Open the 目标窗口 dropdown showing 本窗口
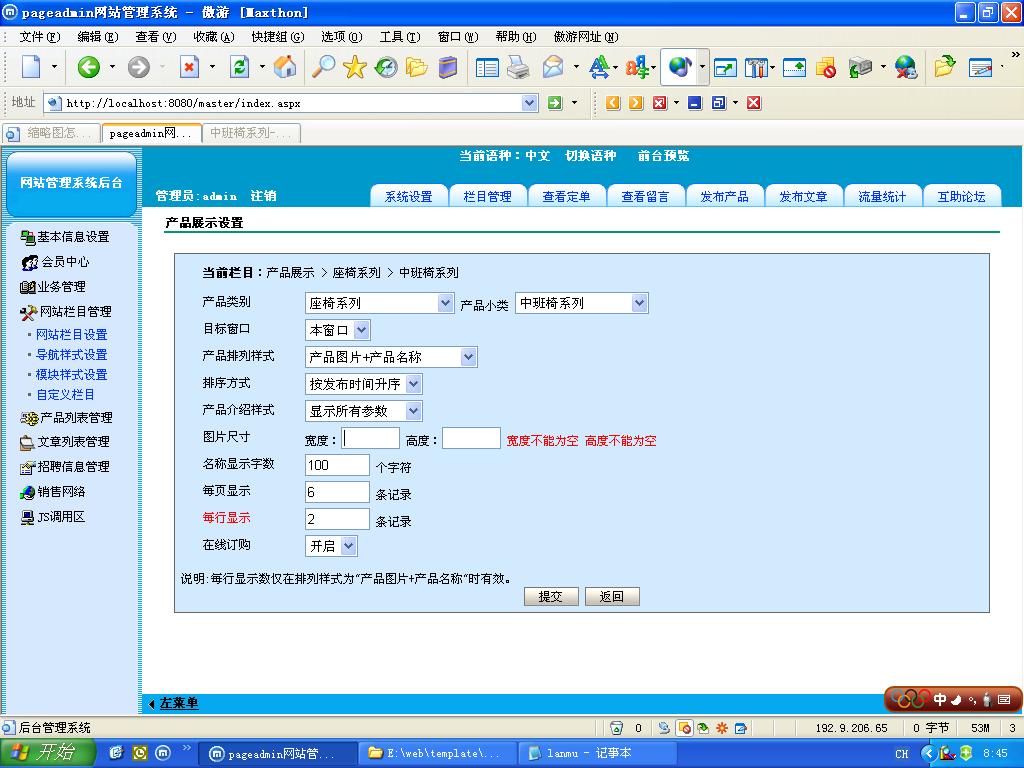The image size is (1024, 768). [338, 330]
